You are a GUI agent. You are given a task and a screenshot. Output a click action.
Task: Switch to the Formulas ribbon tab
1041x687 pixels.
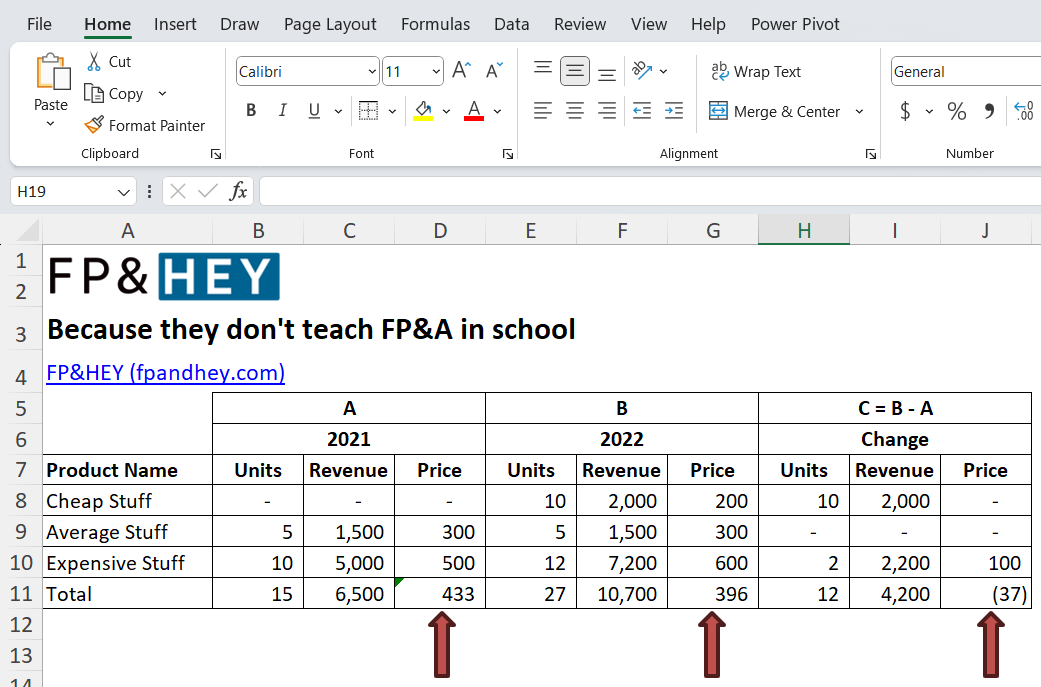point(435,23)
